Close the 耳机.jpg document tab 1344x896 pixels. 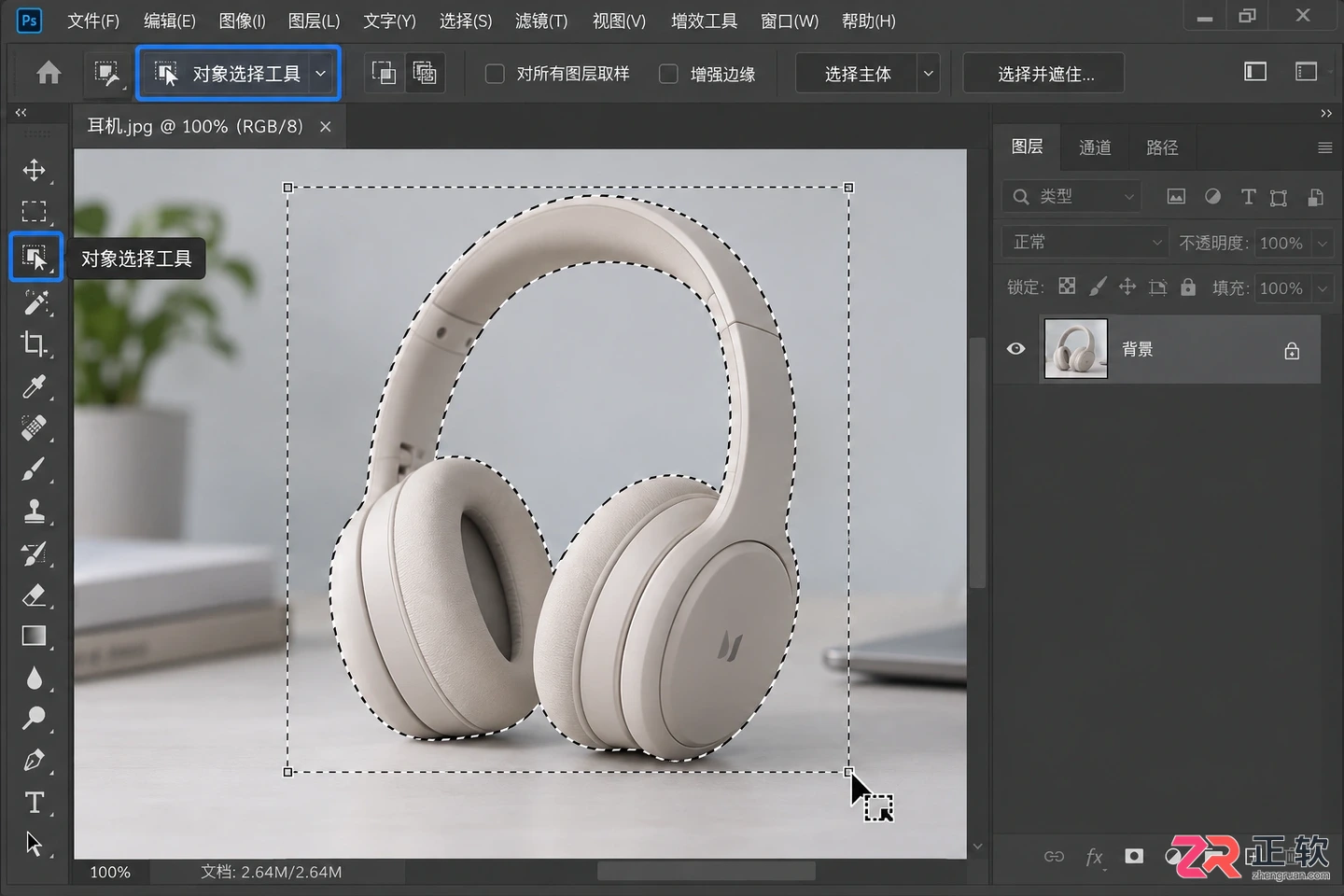(x=326, y=127)
